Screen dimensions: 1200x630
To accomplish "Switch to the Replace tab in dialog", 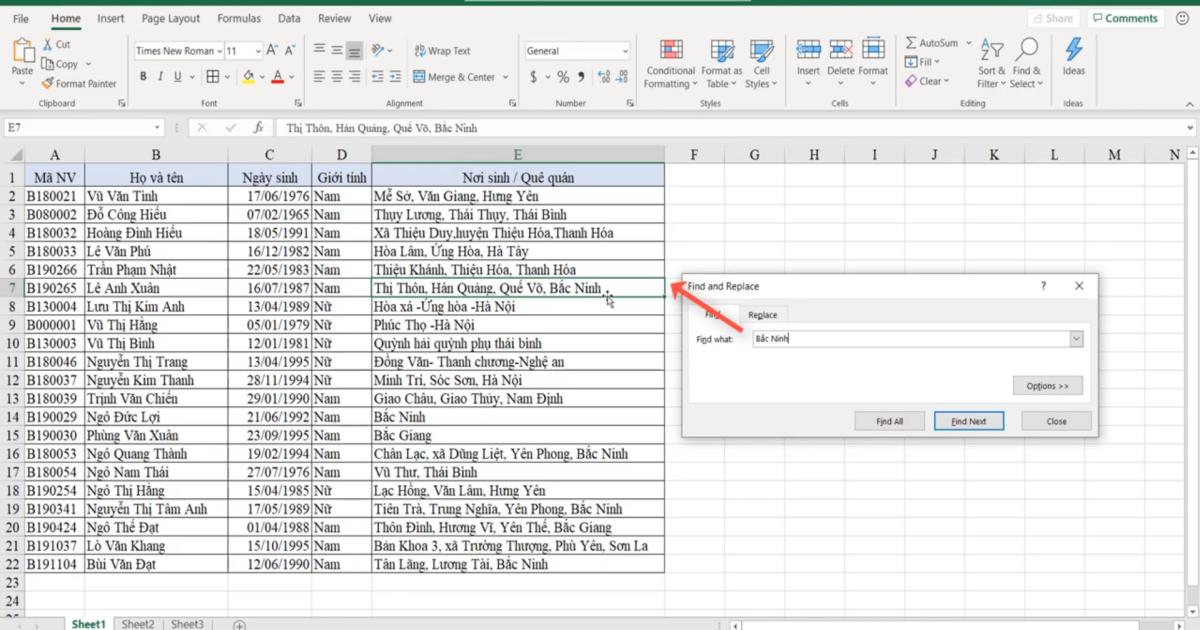I will [x=762, y=315].
